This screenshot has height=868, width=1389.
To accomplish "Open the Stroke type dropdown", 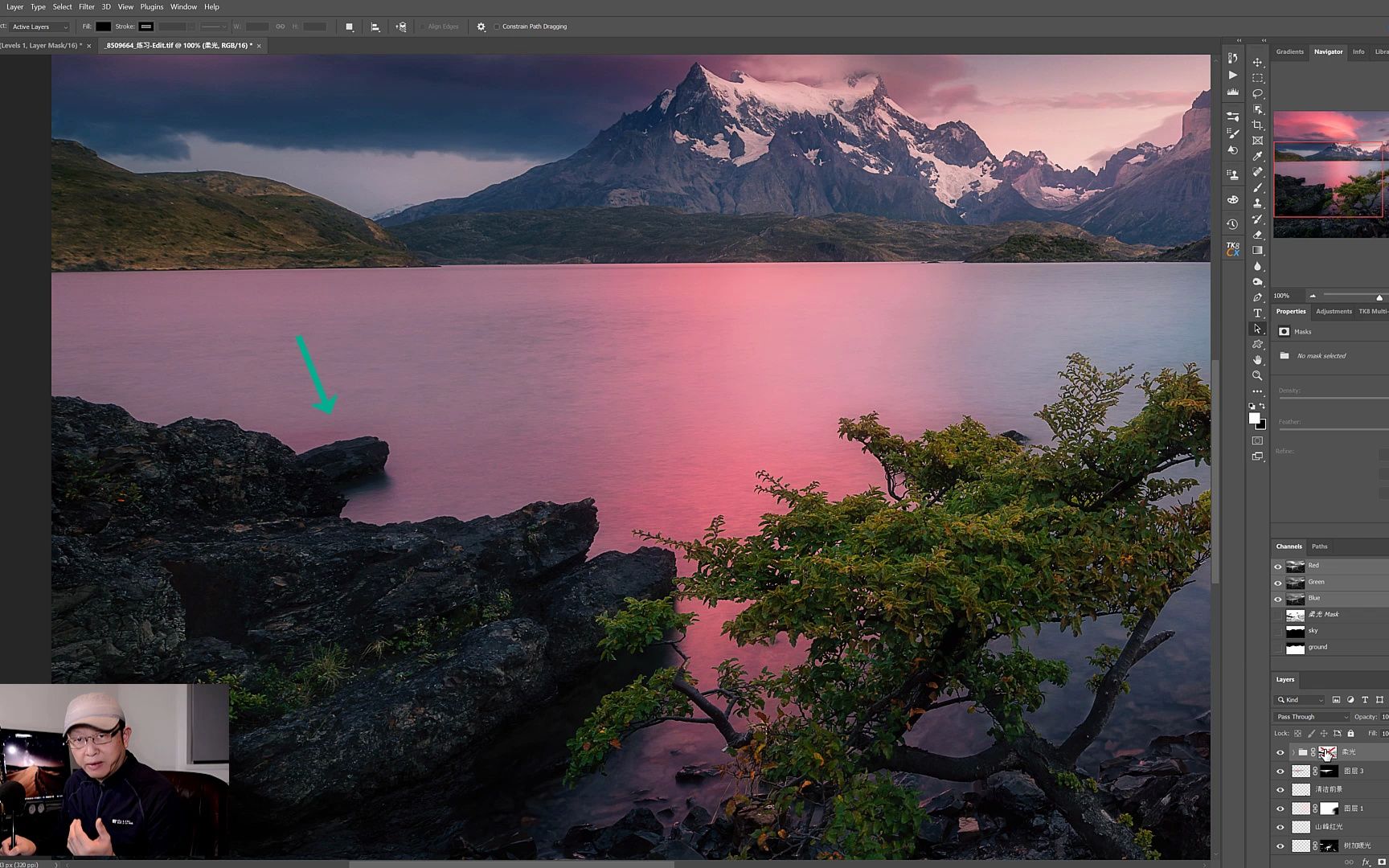I will pos(213,27).
